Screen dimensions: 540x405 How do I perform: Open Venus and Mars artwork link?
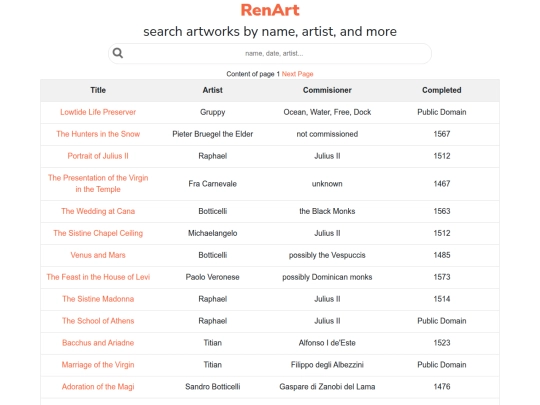[x=98, y=255]
